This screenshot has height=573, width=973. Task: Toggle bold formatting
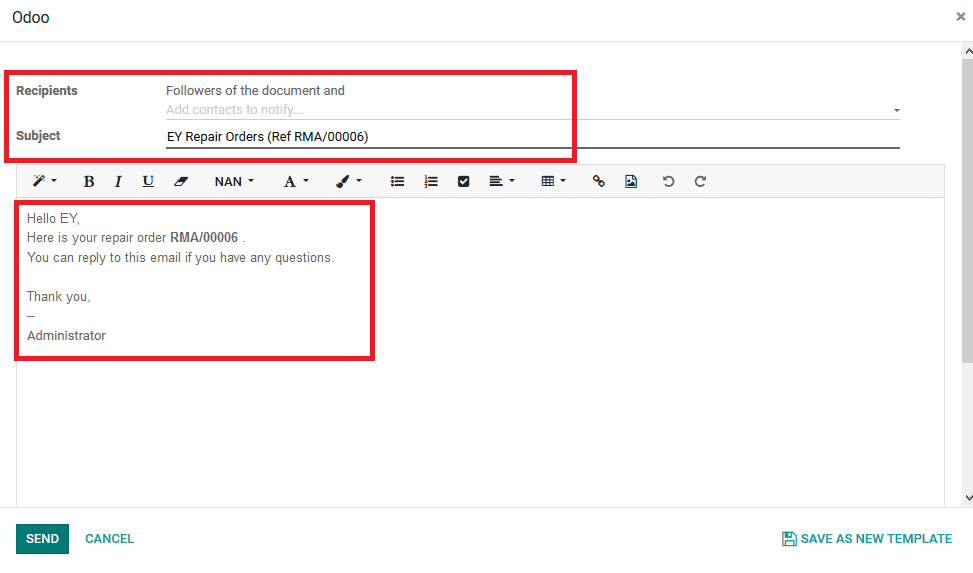[89, 181]
